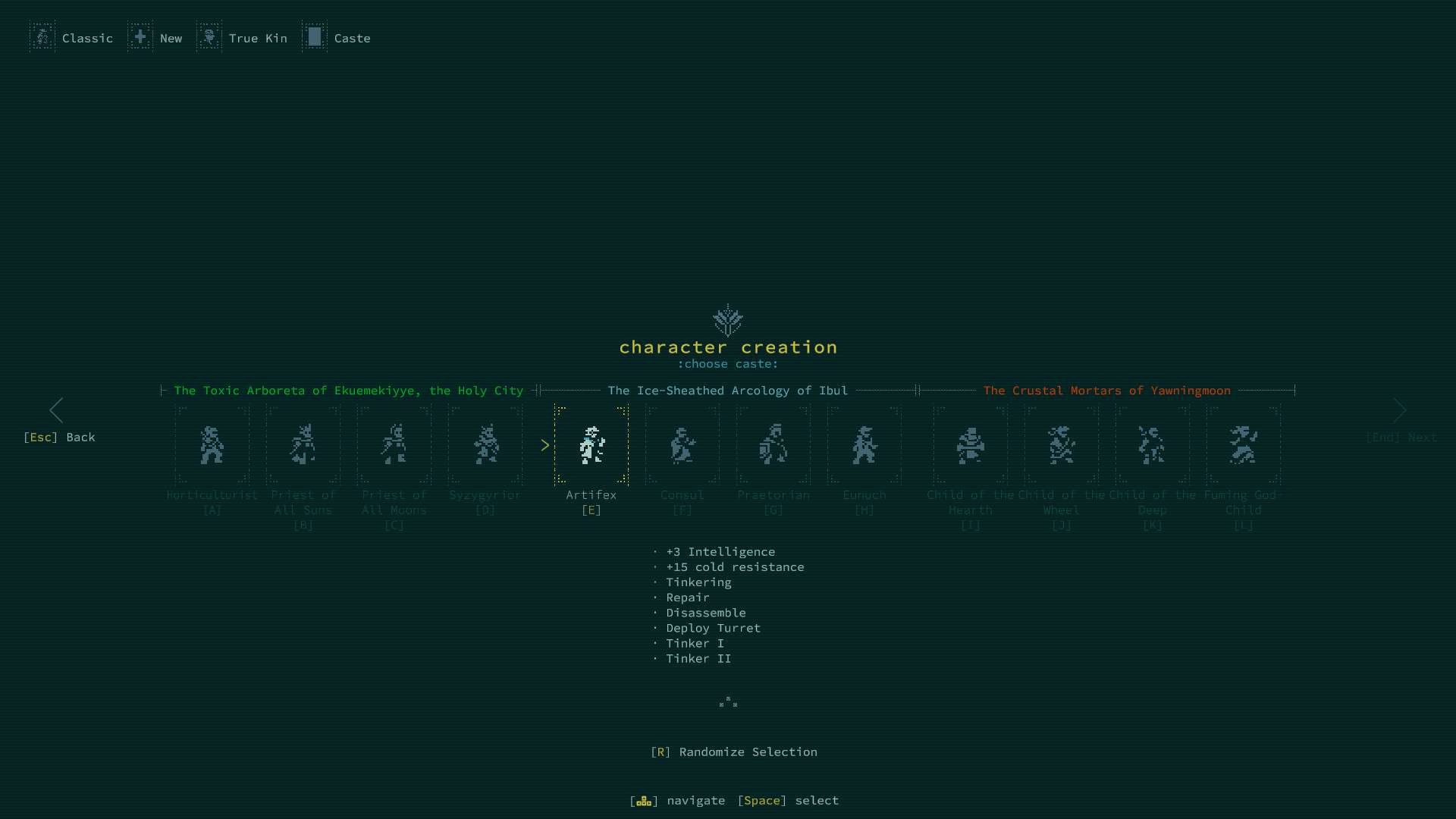Choose the Fuming God-Child caste
The image size is (1456, 819).
point(1244,445)
